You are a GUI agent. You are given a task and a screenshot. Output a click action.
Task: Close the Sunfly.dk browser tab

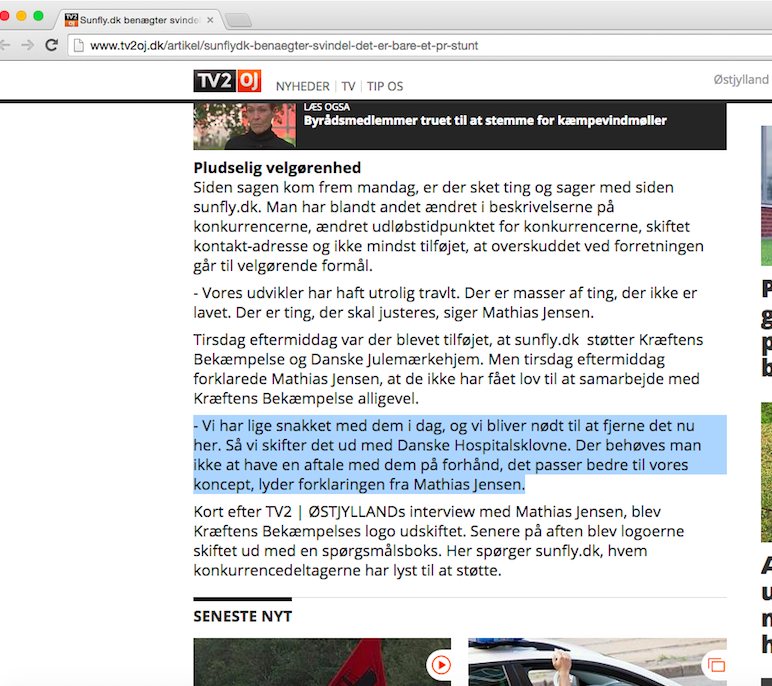click(210, 20)
